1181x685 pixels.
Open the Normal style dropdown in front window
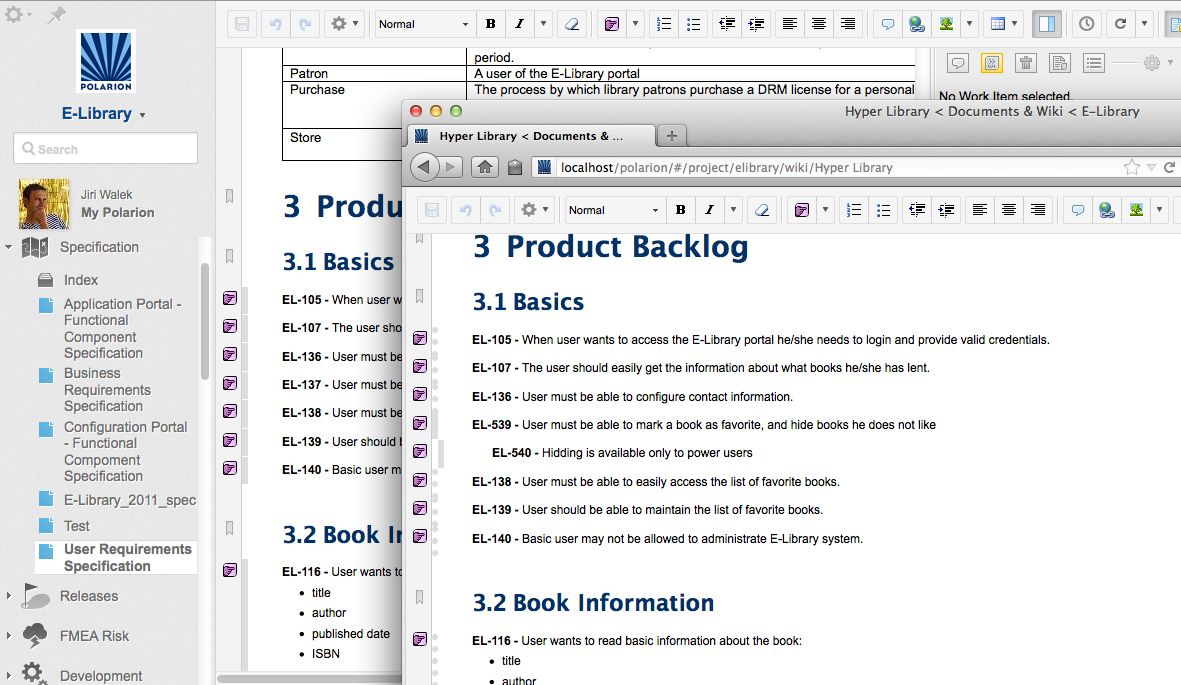[x=613, y=209]
